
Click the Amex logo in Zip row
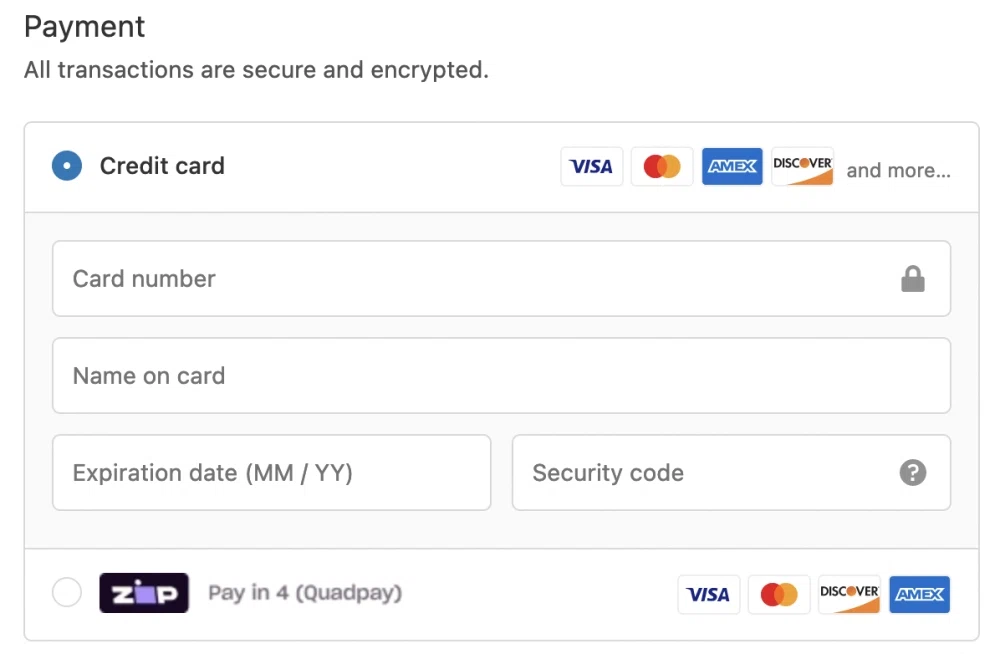point(920,594)
